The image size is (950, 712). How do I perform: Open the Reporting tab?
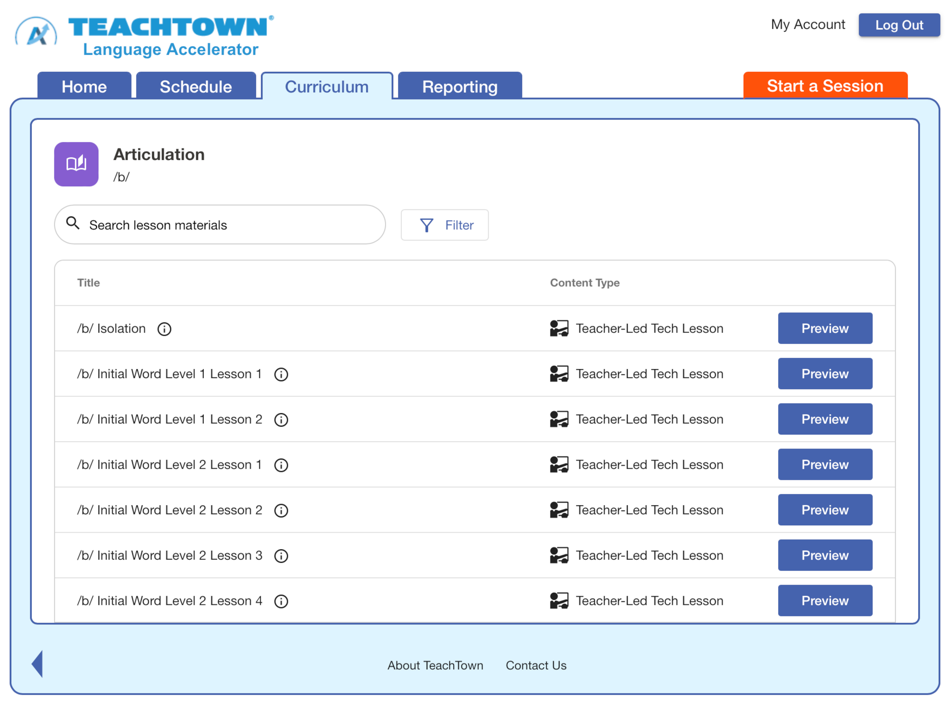click(x=459, y=86)
